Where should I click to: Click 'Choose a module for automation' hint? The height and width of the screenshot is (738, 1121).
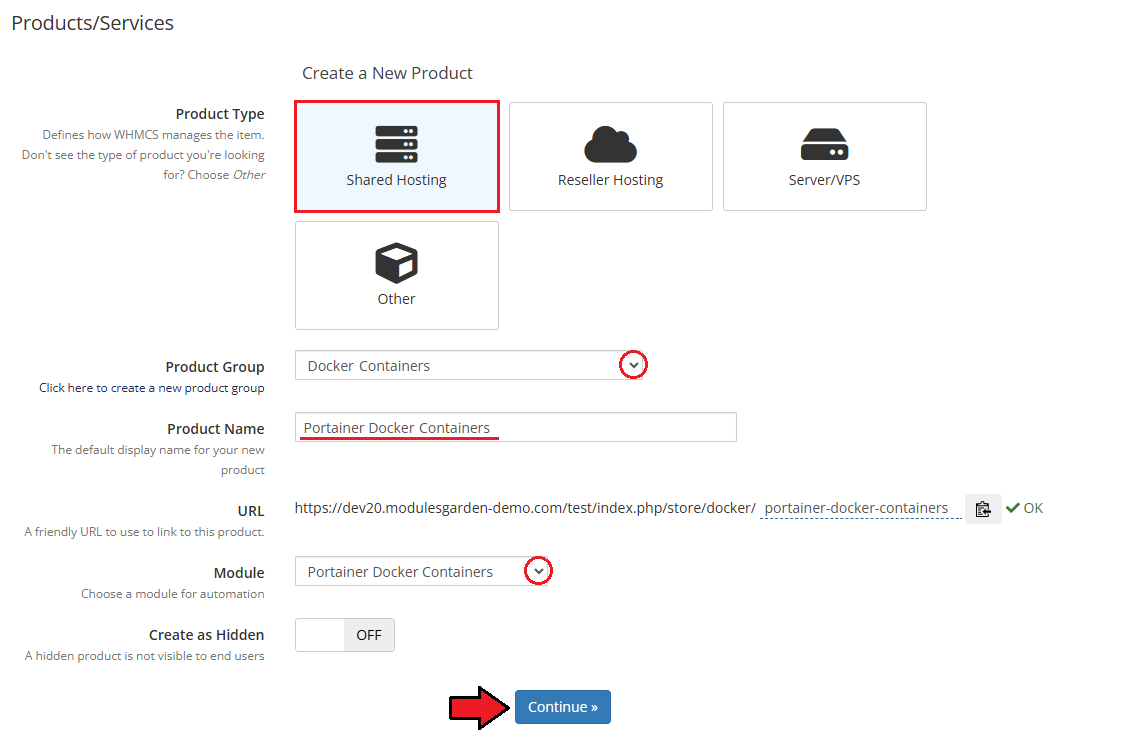coord(172,594)
